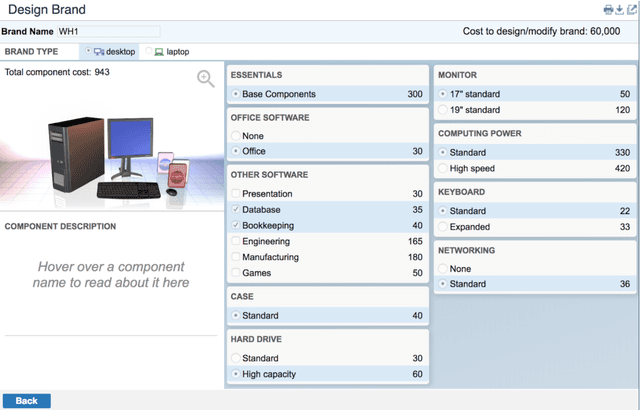Open page in new window icon

(x=631, y=9)
